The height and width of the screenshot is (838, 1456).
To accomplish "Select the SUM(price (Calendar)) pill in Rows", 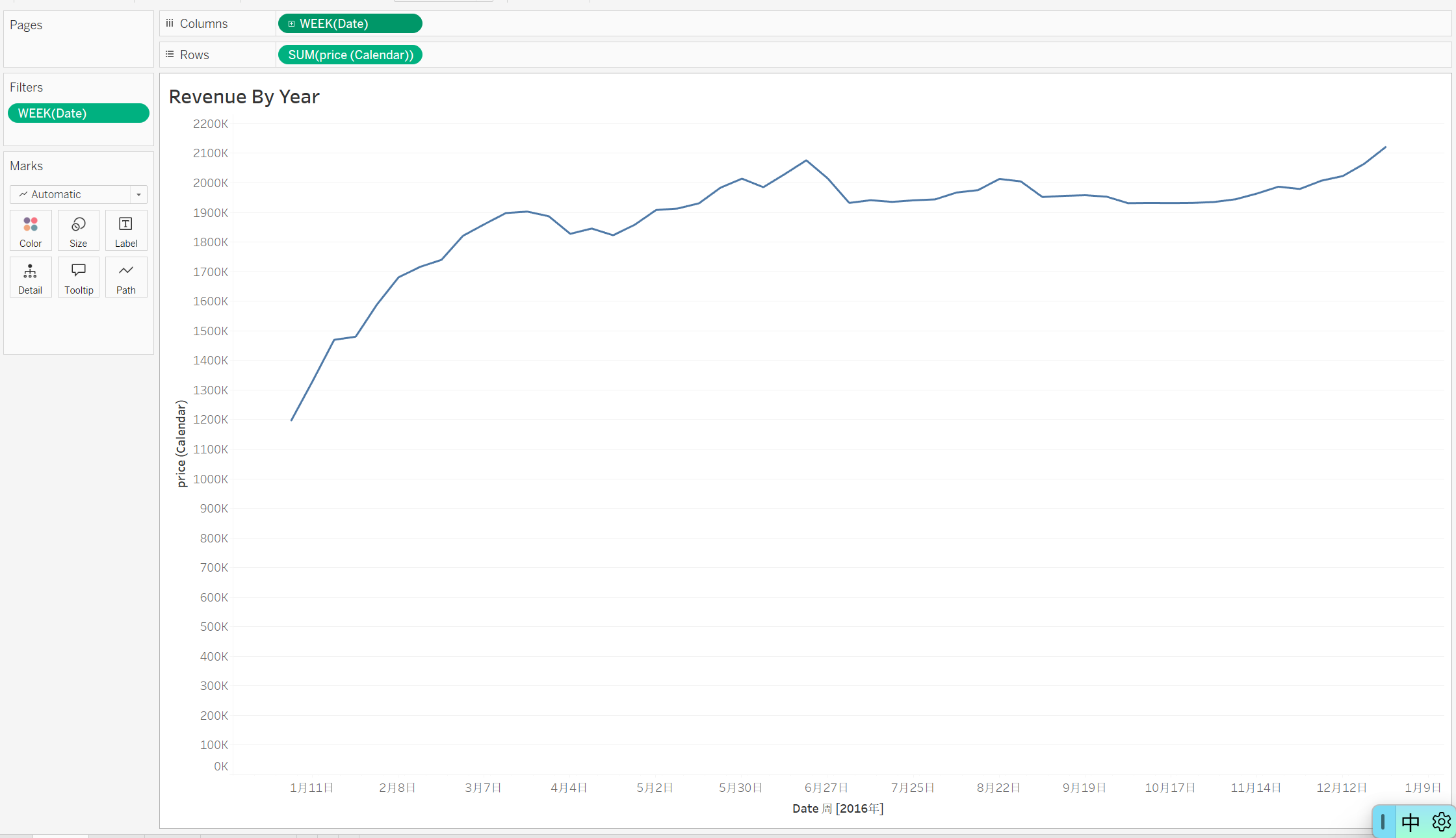I will (350, 55).
